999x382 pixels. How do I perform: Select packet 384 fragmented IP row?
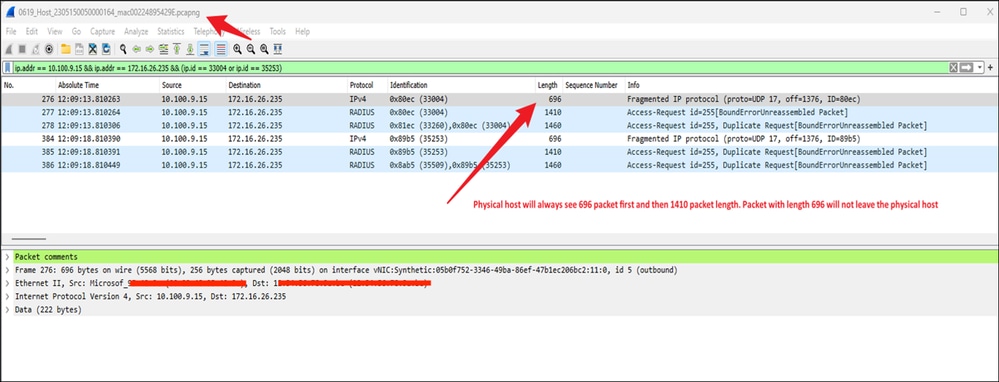tap(499, 139)
